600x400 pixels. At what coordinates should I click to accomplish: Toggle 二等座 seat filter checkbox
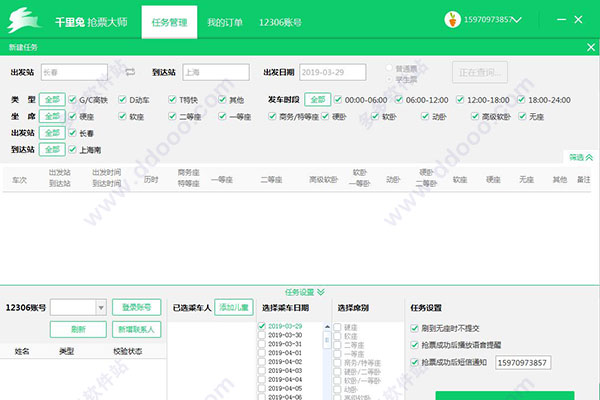tap(172, 116)
